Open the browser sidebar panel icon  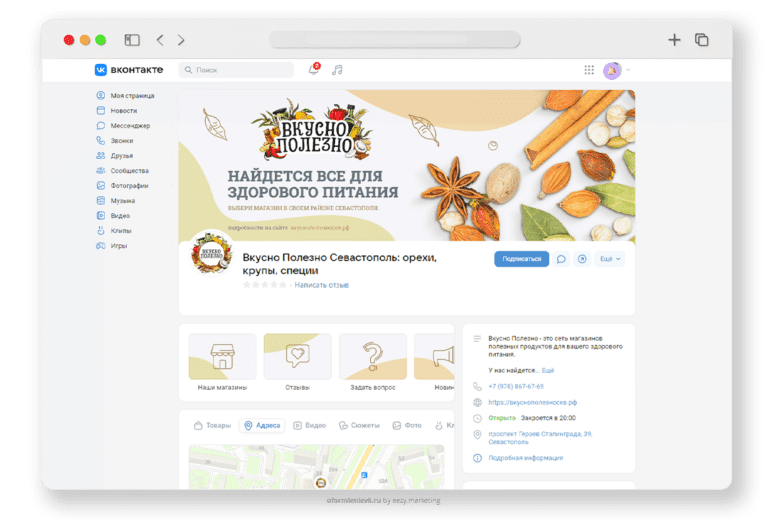pyautogui.click(x=132, y=40)
